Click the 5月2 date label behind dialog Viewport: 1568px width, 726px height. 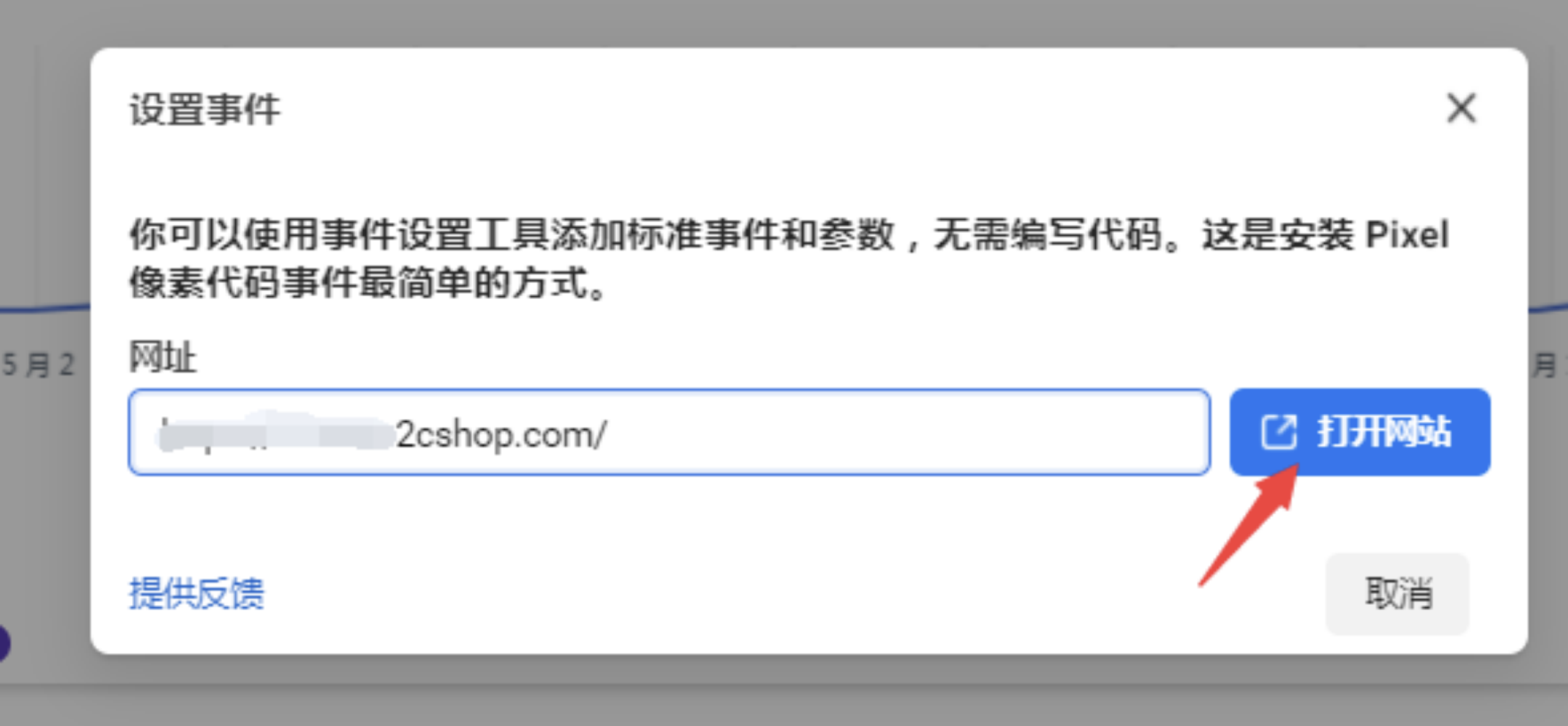(38, 365)
